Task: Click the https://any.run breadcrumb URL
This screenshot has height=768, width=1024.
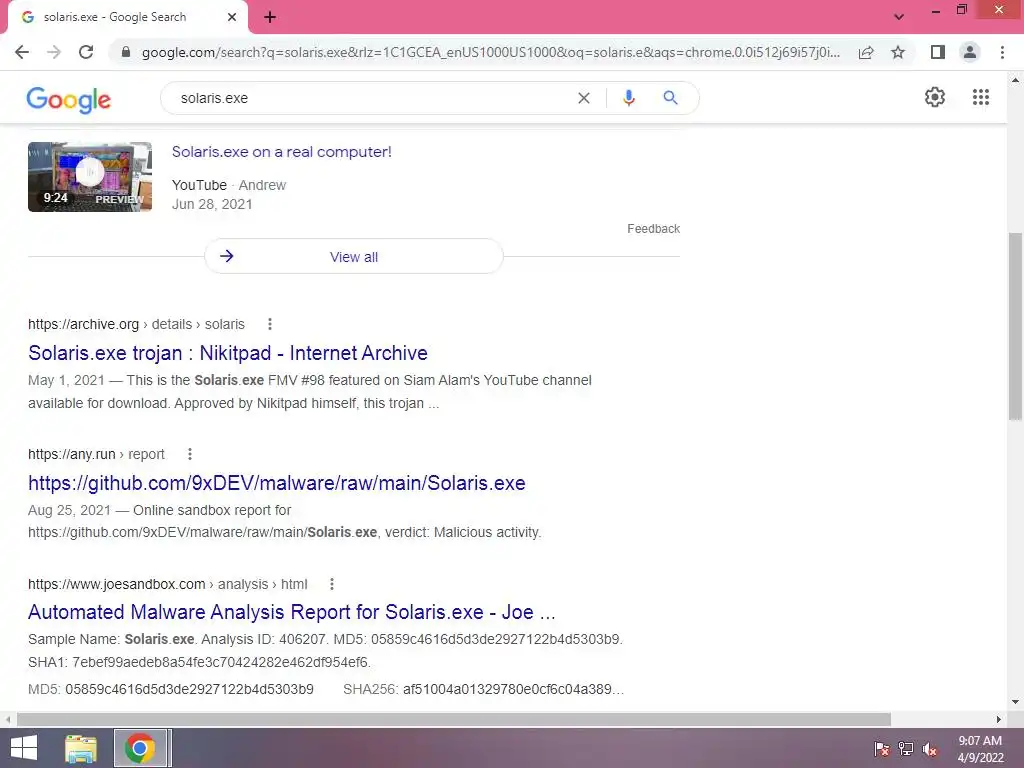Action: pos(72,454)
